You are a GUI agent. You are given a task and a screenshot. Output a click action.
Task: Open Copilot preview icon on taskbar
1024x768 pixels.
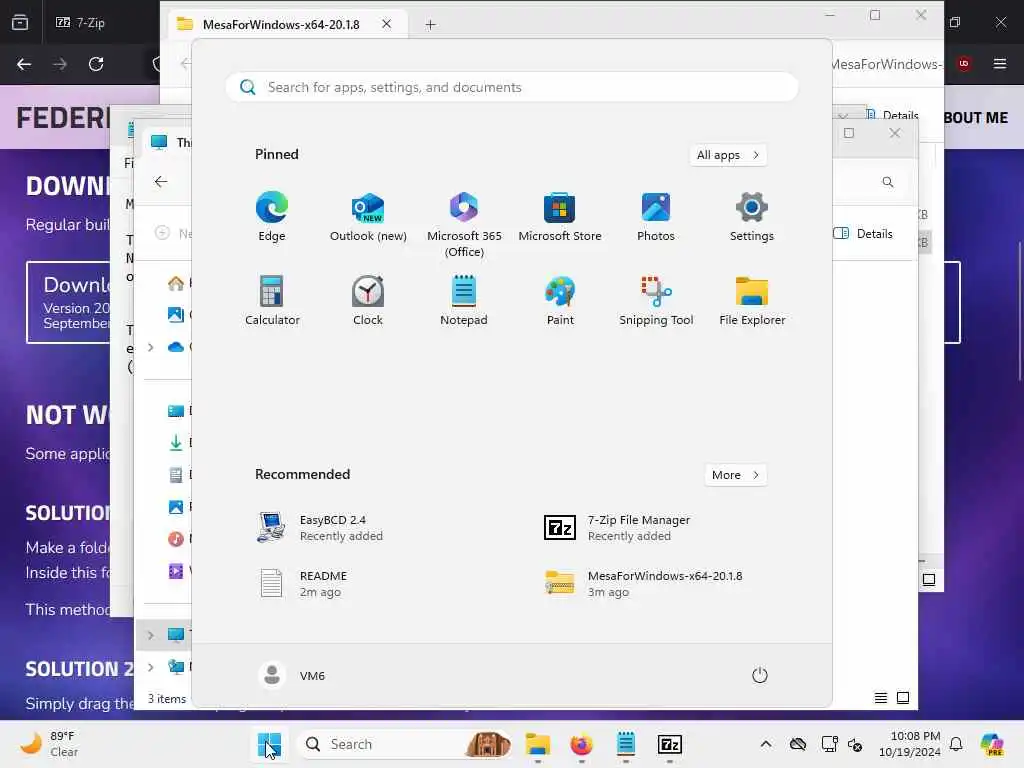point(992,744)
